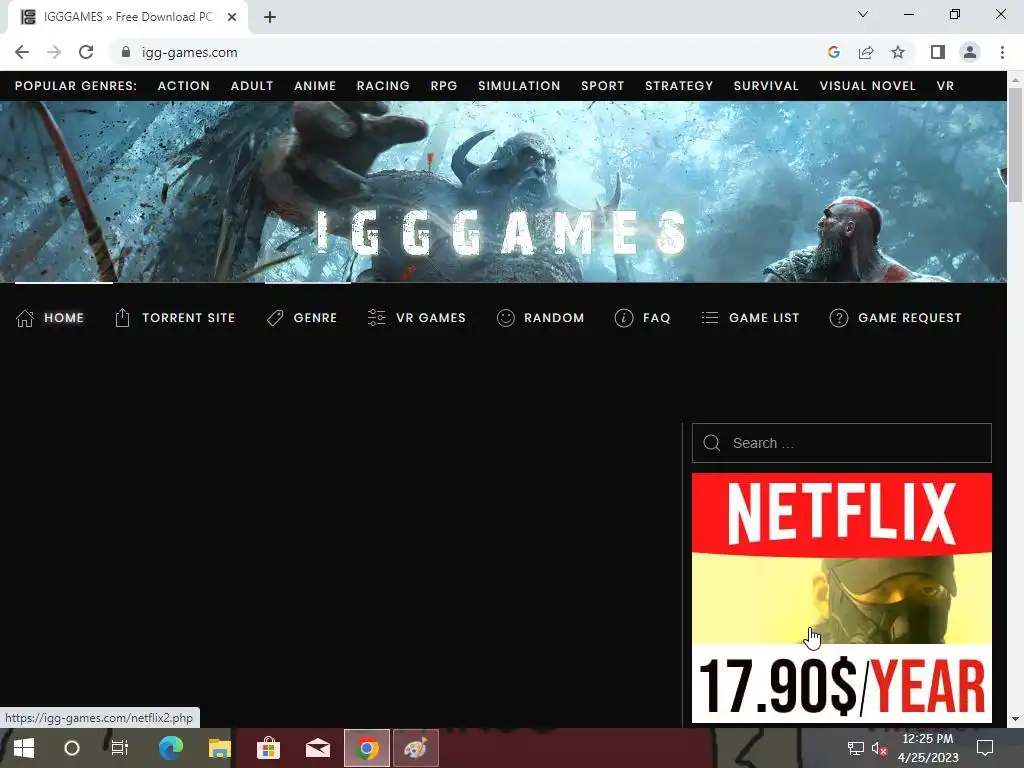Open the GENRE menu item
The image size is (1024, 768).
[x=315, y=318]
